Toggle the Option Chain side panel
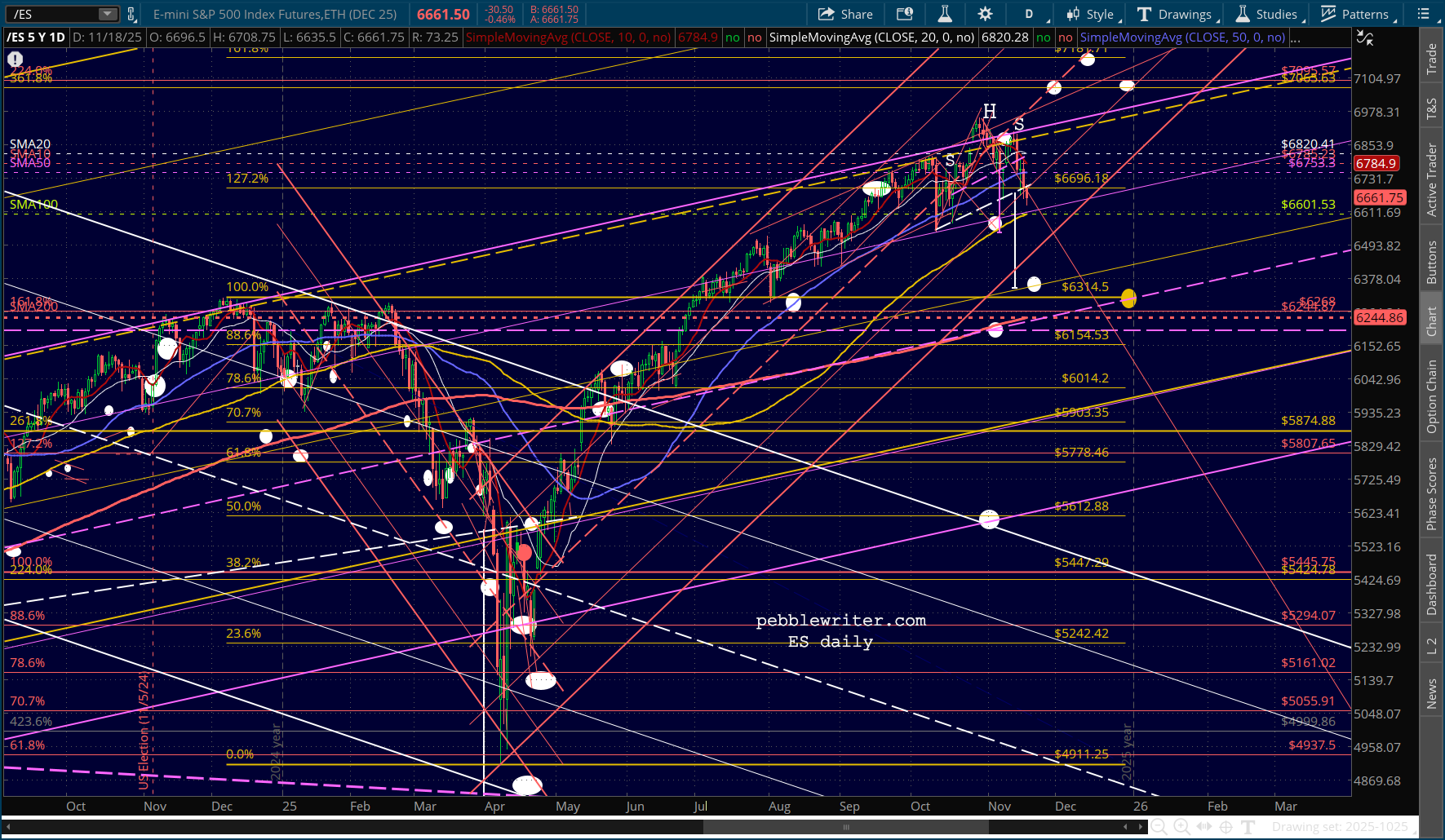 coord(1432,397)
